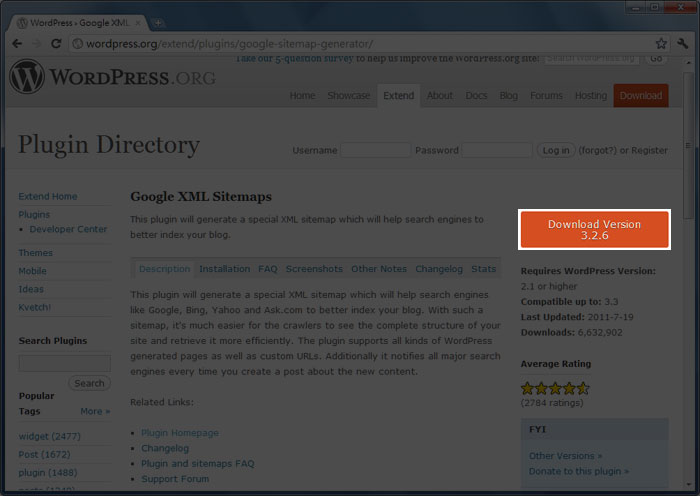Open the Mobile sidebar link
This screenshot has height=496, width=700.
point(32,271)
